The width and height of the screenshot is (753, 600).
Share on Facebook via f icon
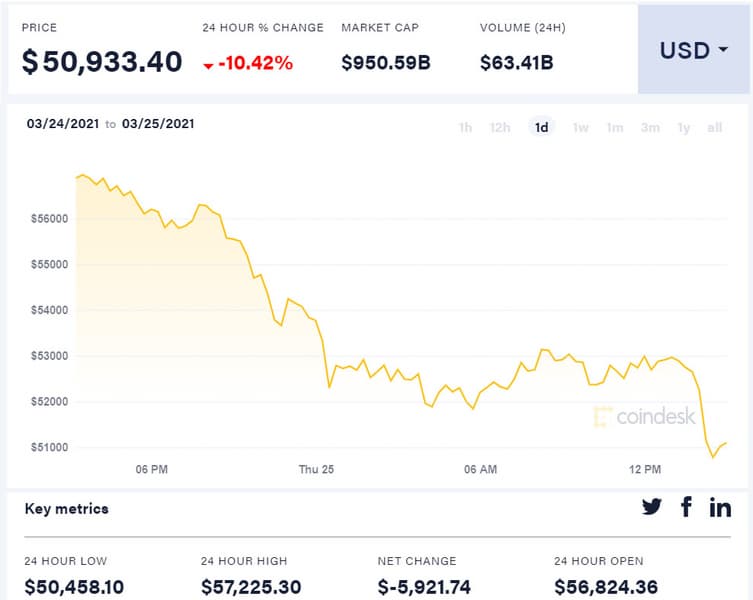(x=686, y=507)
